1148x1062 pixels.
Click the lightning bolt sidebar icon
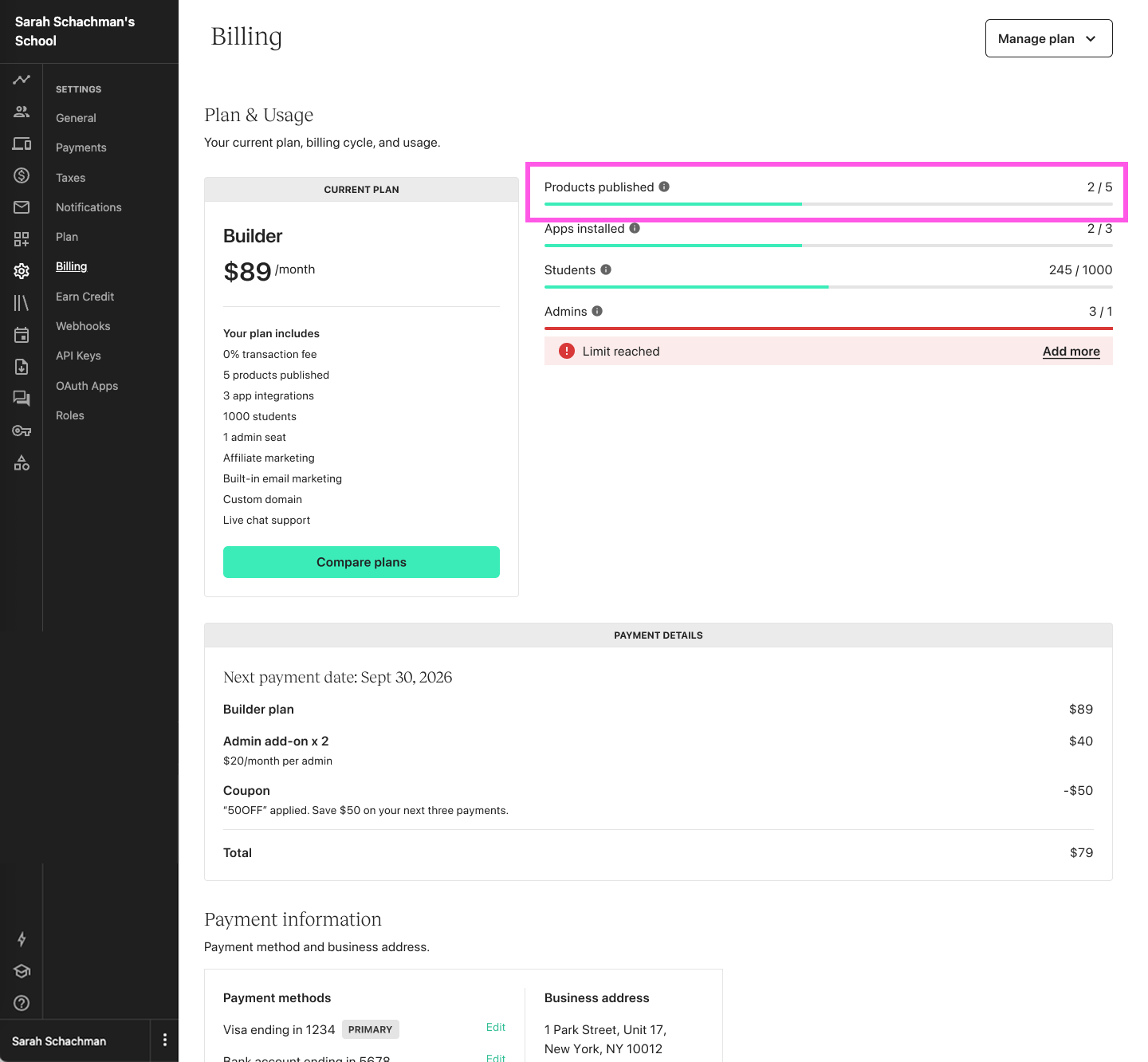click(22, 939)
